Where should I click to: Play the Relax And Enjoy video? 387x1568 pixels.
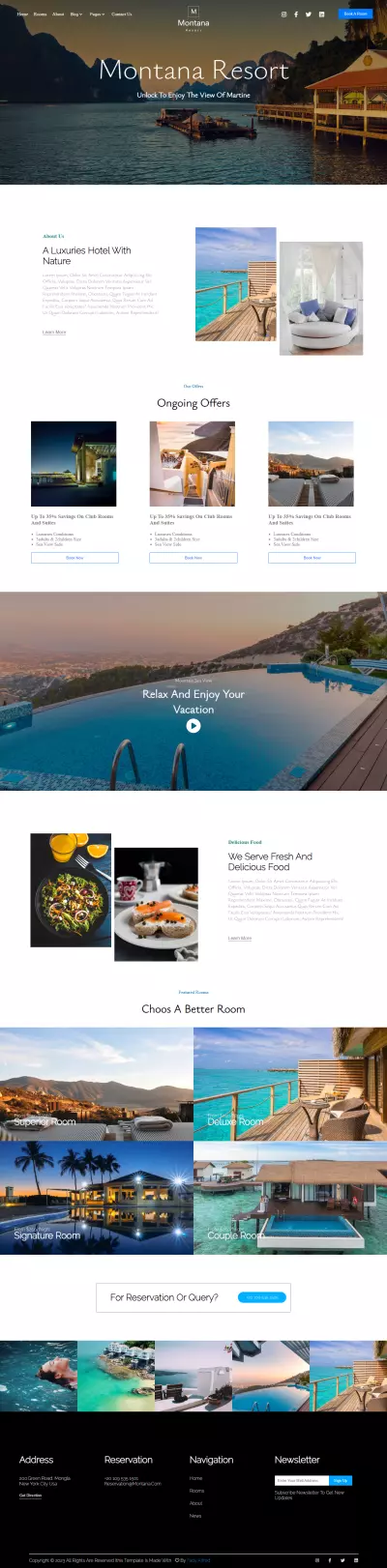[193, 725]
